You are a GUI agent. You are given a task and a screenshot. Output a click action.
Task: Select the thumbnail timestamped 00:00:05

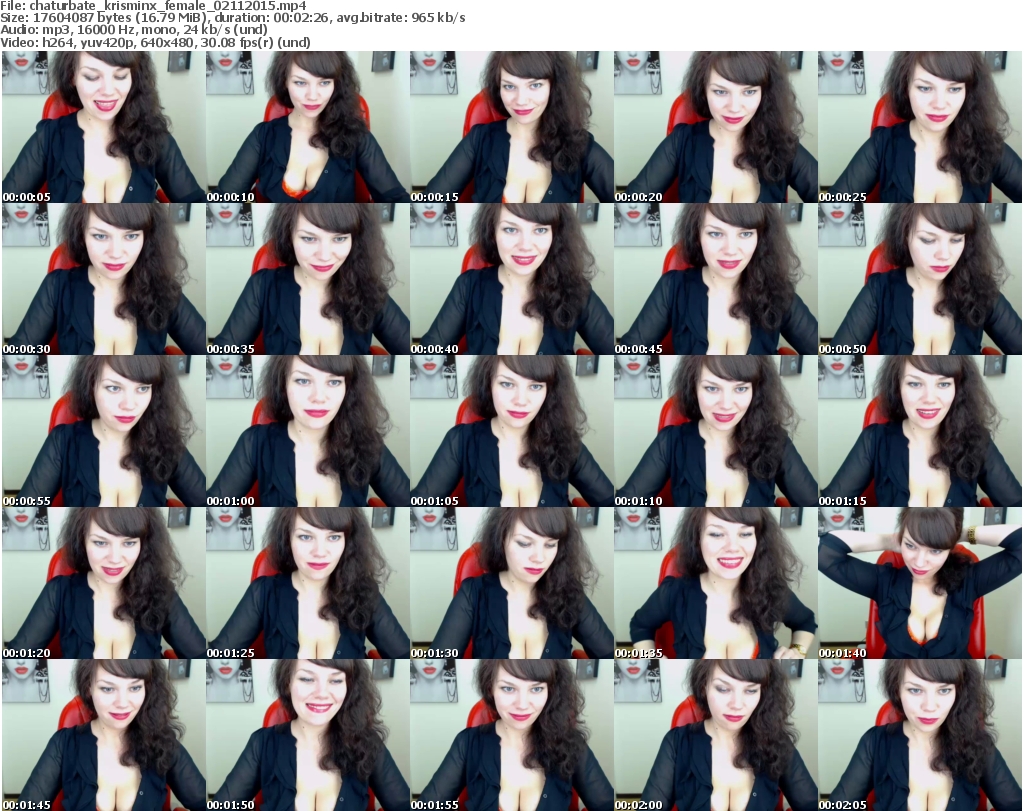point(104,127)
